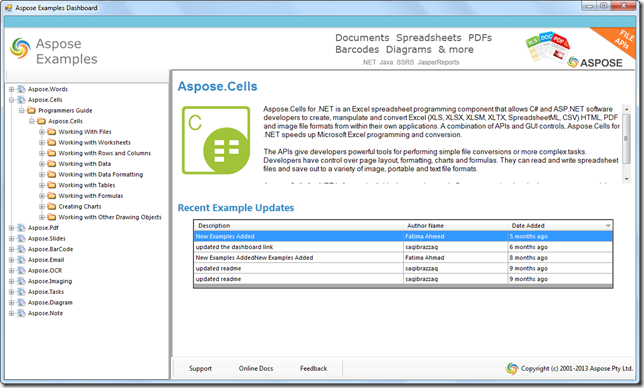This screenshot has width=644, height=388.
Task: Open the Date Added column sort arrow
Action: tap(608, 226)
